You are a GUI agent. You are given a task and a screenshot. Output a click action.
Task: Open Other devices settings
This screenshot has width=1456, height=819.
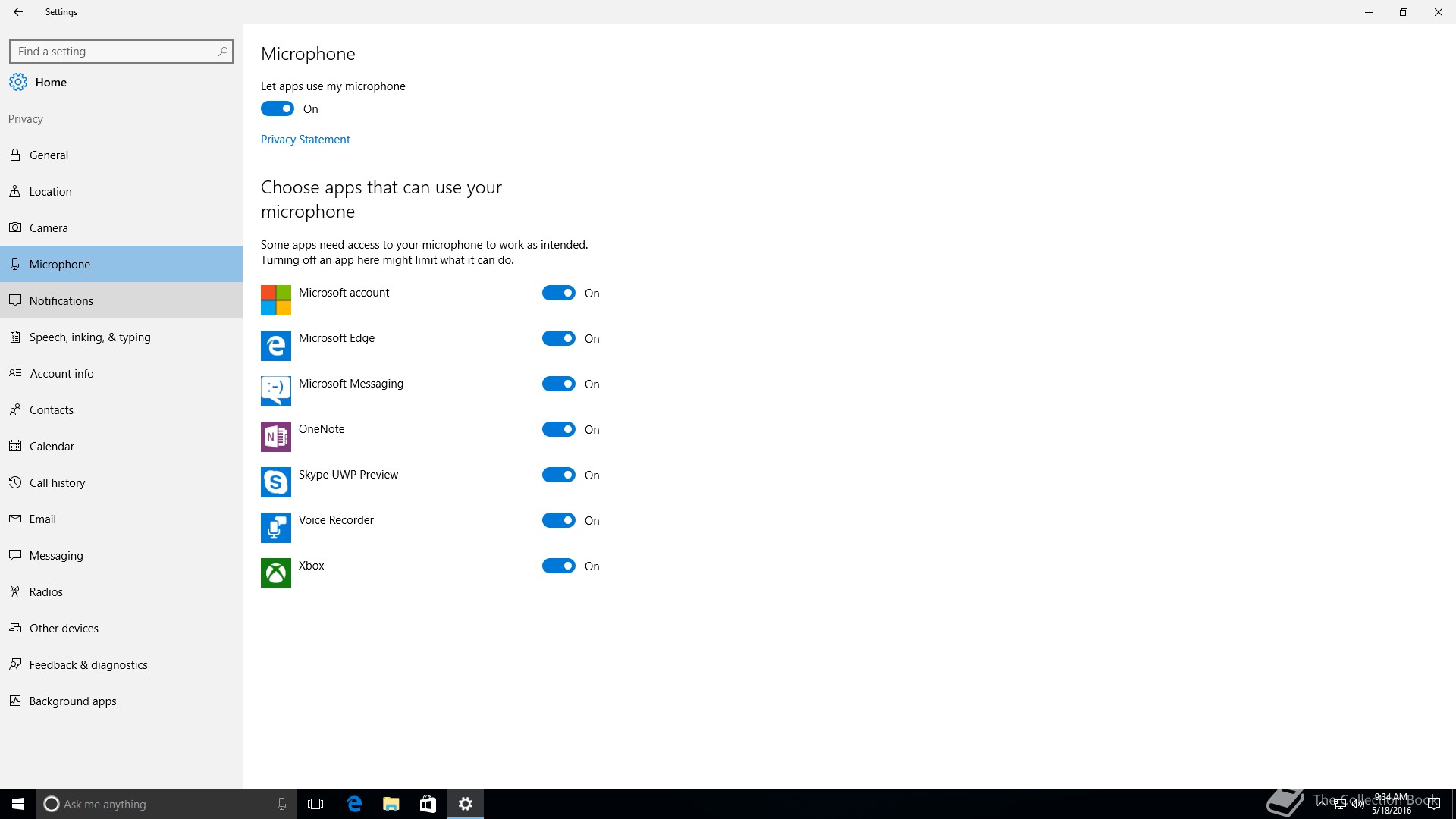[121, 628]
